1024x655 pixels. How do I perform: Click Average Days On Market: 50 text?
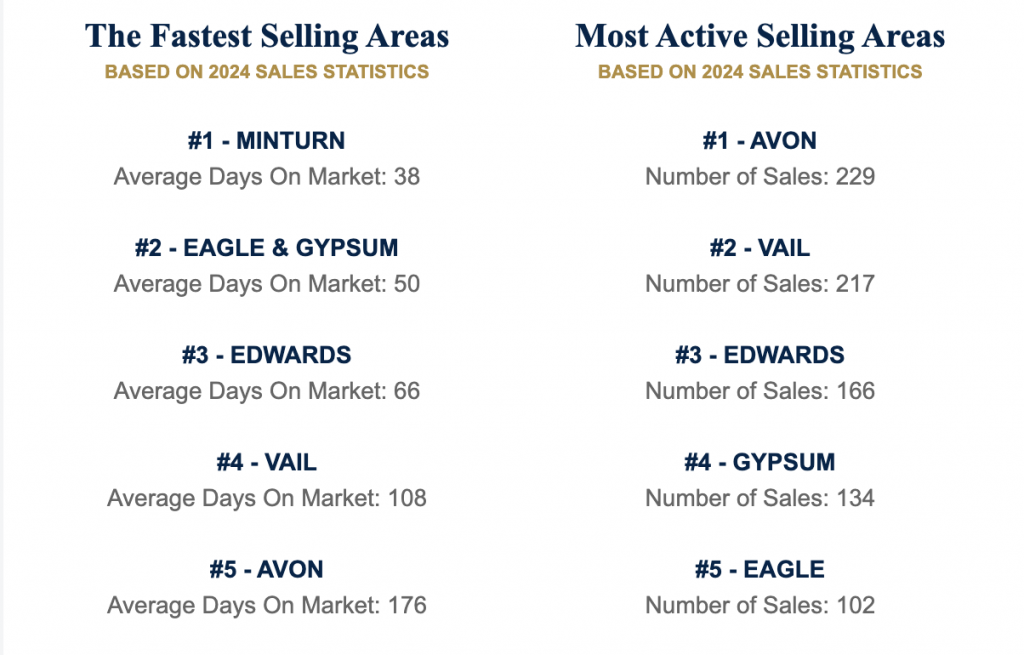[x=266, y=284]
